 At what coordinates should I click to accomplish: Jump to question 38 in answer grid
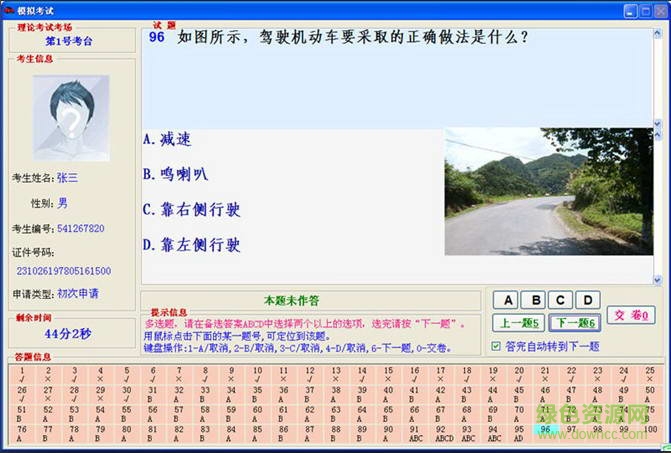click(x=336, y=394)
